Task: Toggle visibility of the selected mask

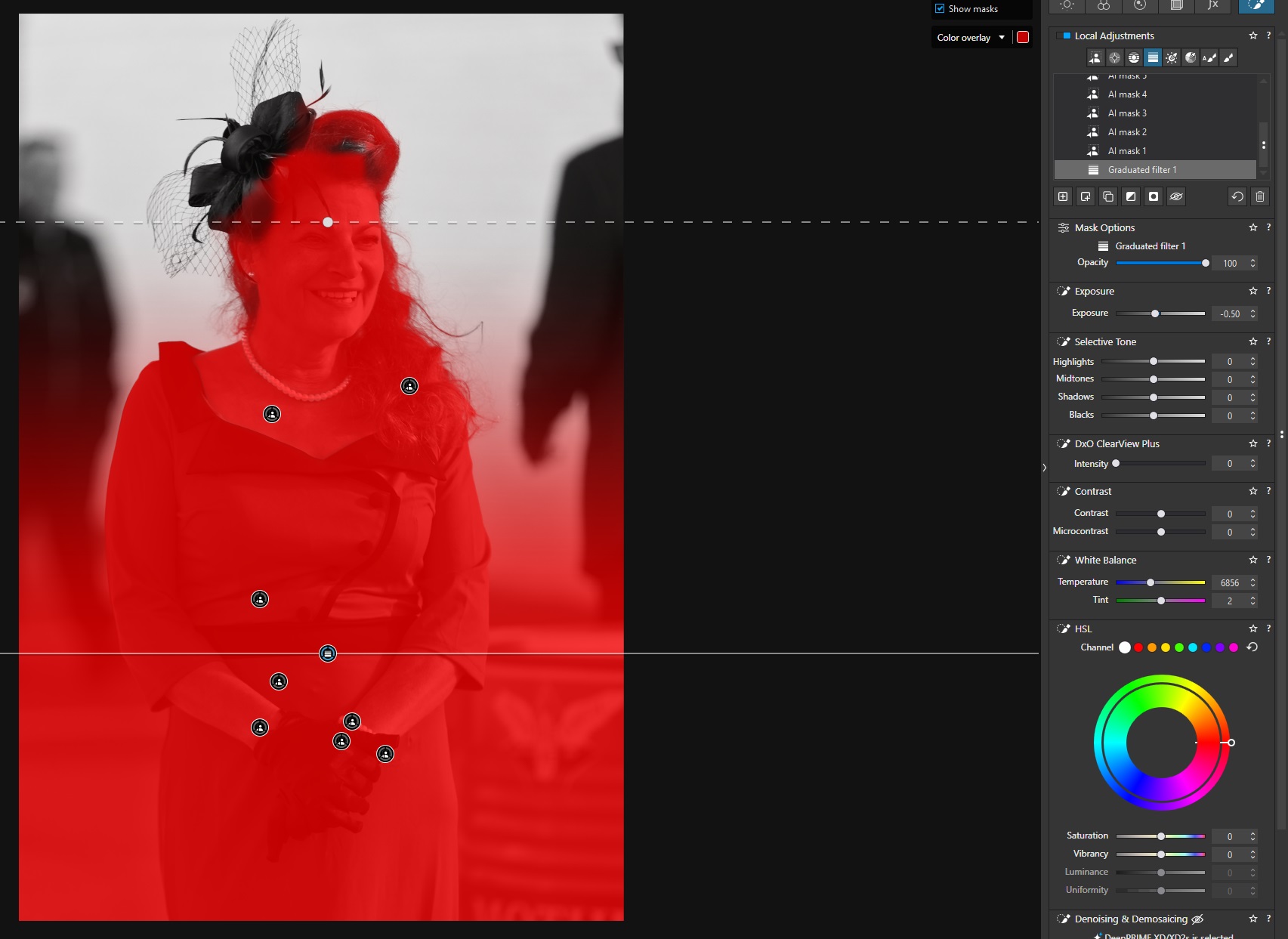Action: pyautogui.click(x=1176, y=197)
